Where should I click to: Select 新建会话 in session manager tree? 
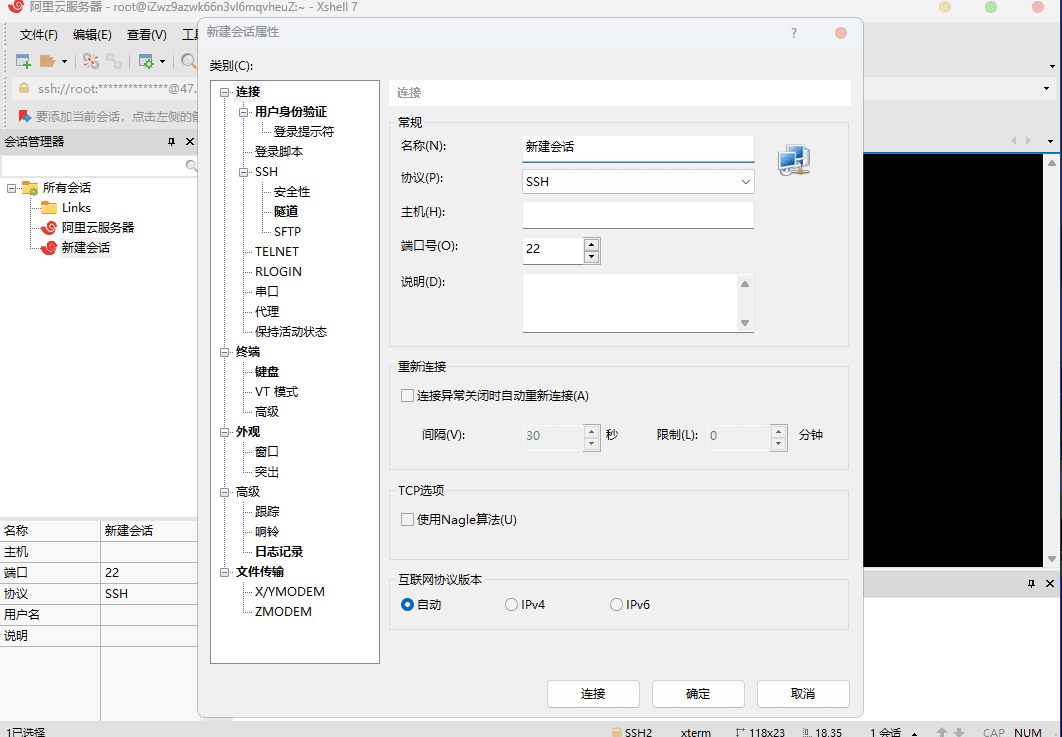pos(85,248)
